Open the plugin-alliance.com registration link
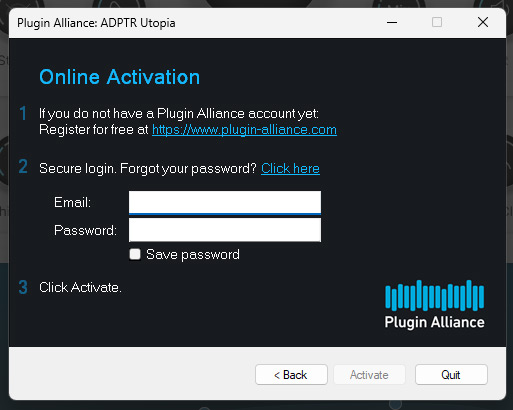 [x=244, y=130]
